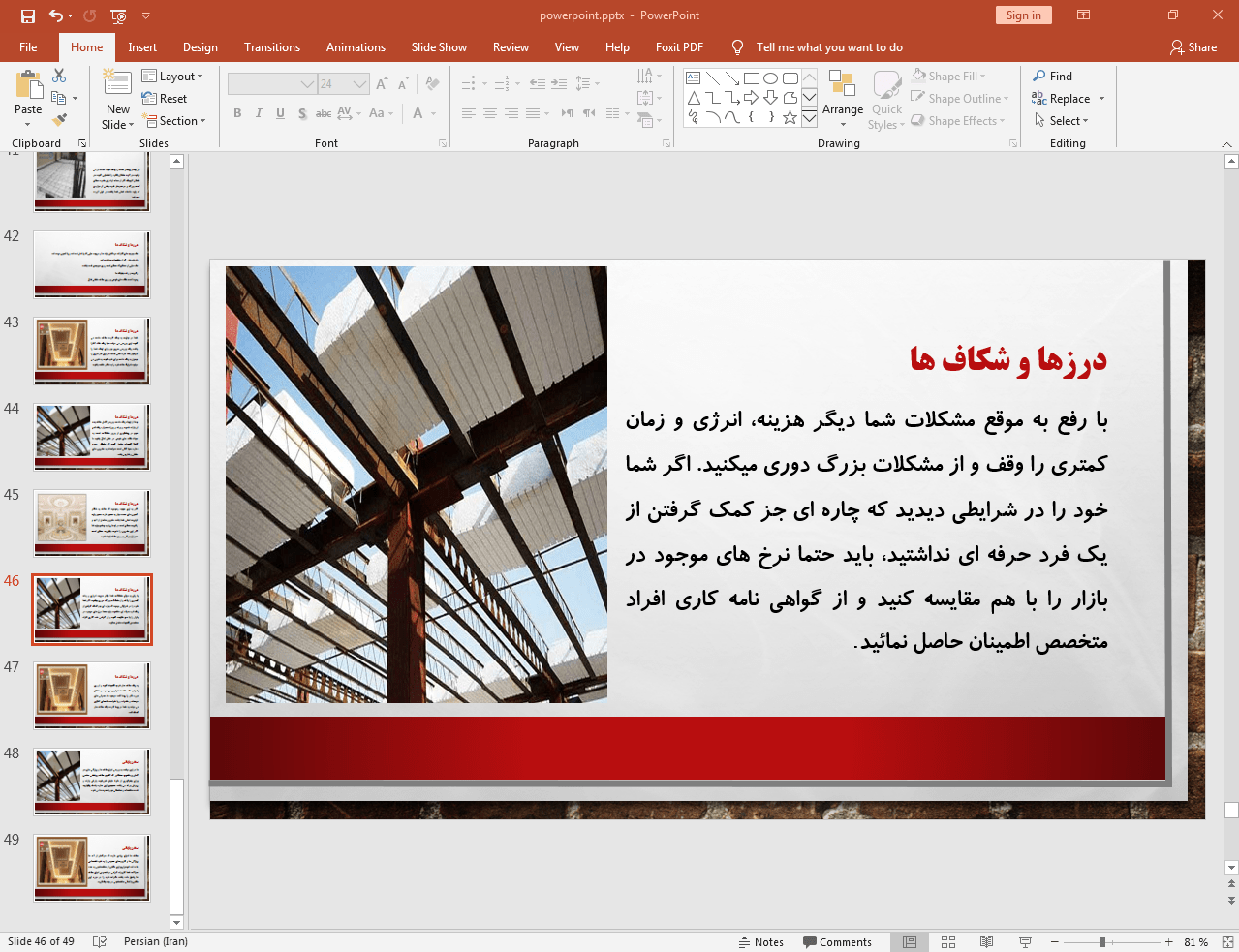Switch to the Insert tab
This screenshot has width=1239, height=952.
(142, 46)
